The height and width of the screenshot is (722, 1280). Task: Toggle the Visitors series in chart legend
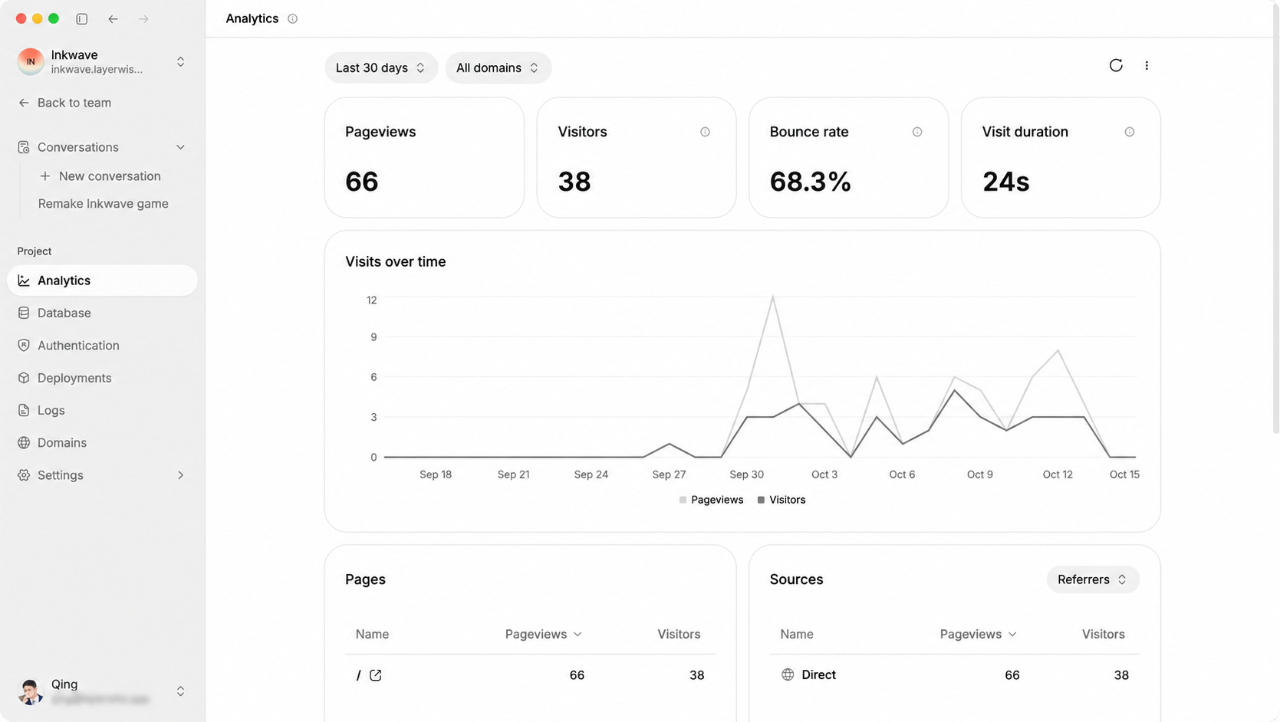[x=781, y=500]
